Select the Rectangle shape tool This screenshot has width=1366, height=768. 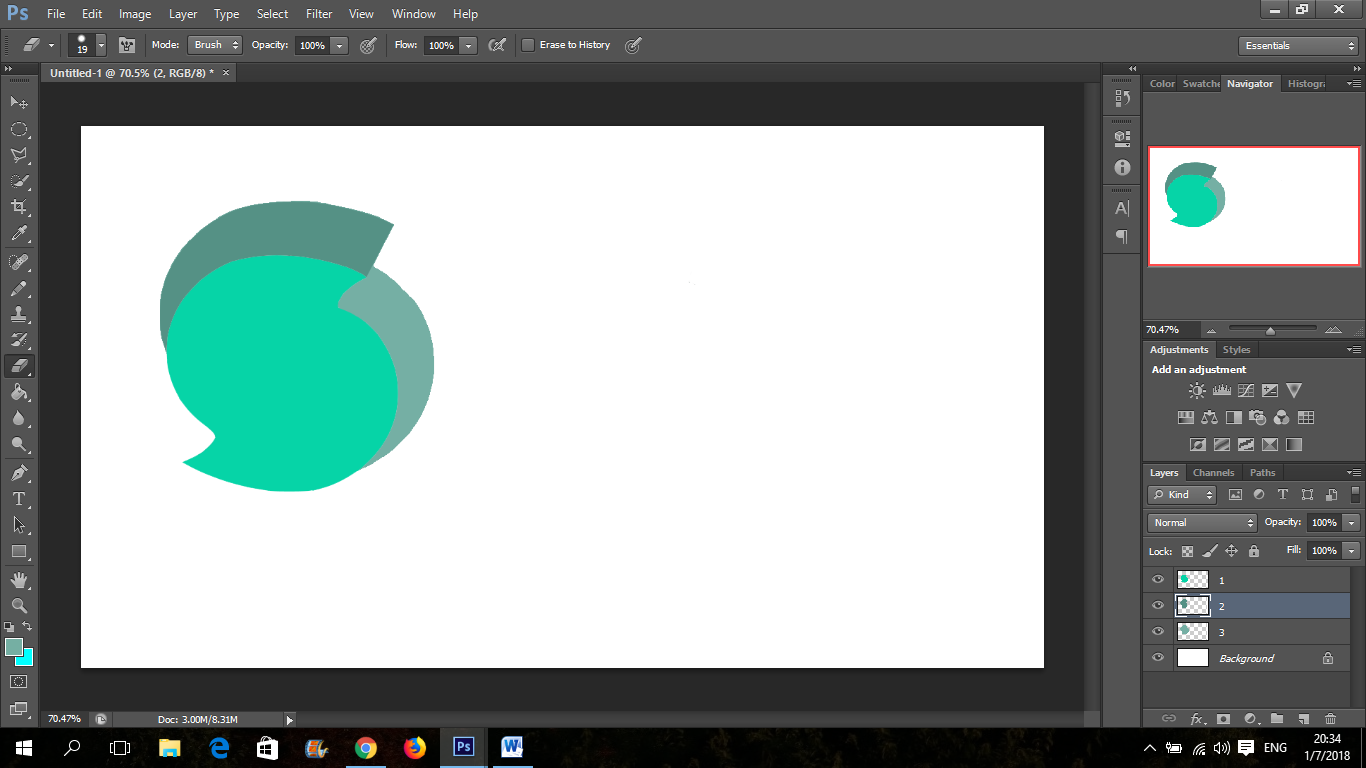point(19,551)
